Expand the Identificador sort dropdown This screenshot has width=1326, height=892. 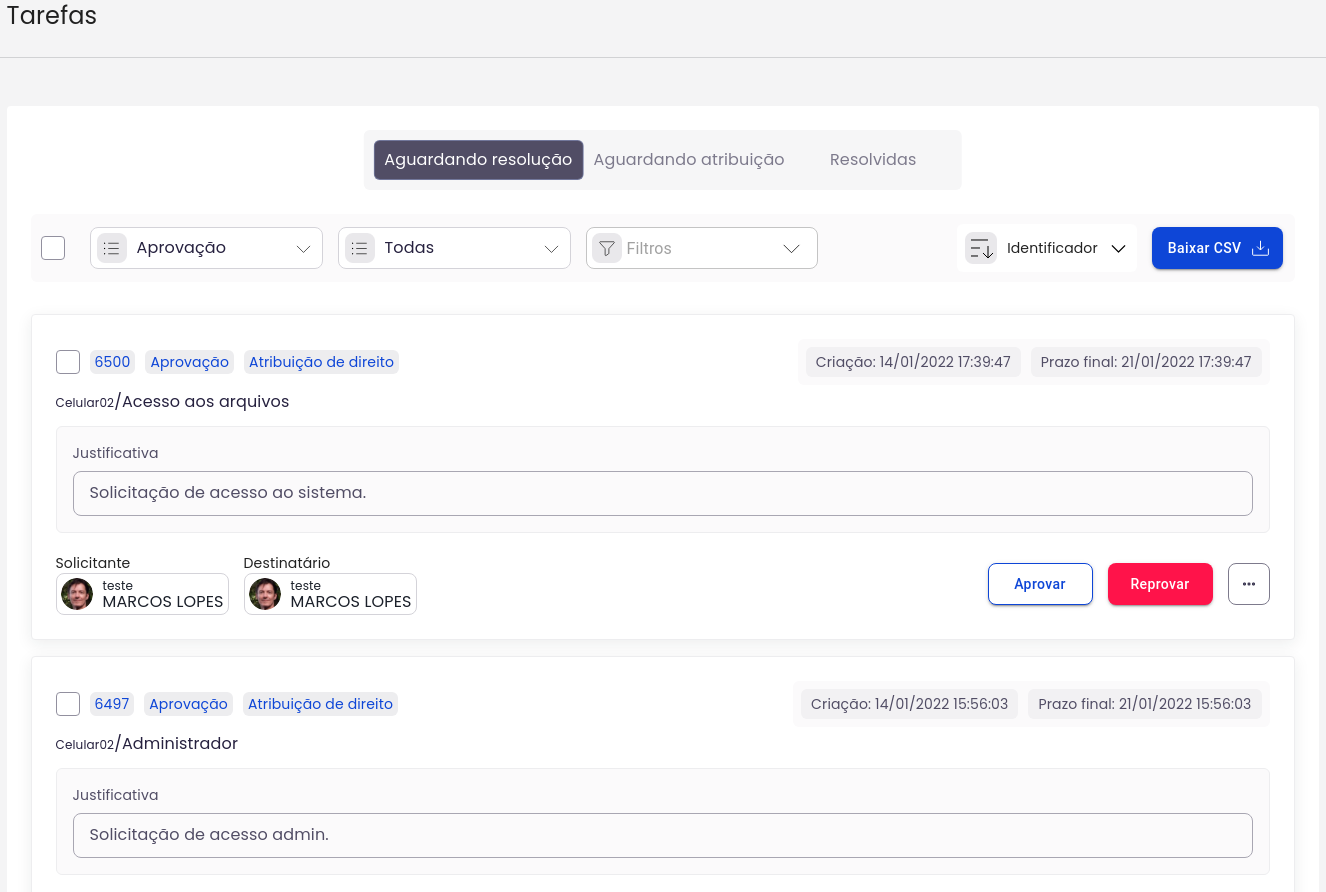point(1118,249)
